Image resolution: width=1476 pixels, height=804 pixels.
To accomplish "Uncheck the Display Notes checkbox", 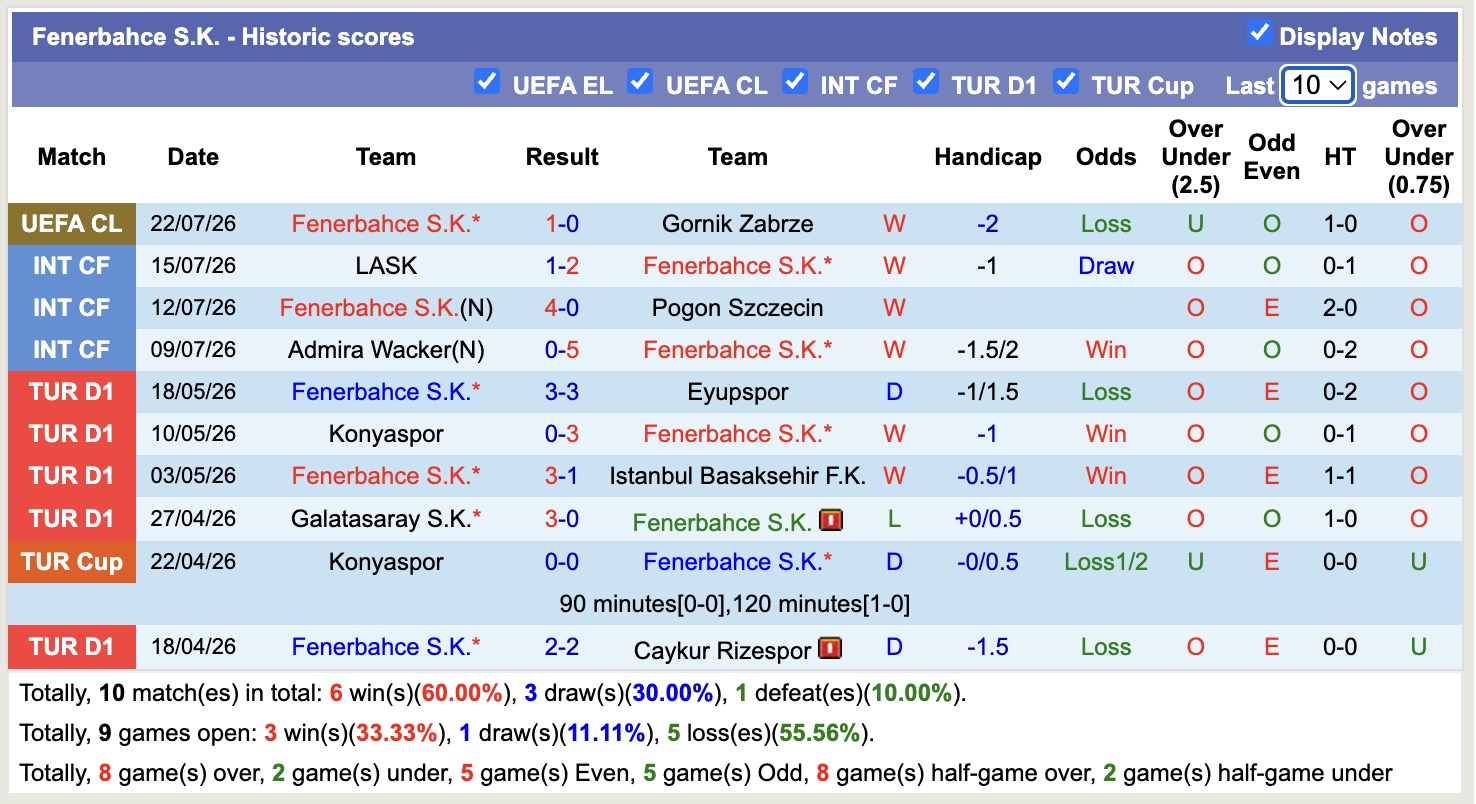I will coord(1259,33).
